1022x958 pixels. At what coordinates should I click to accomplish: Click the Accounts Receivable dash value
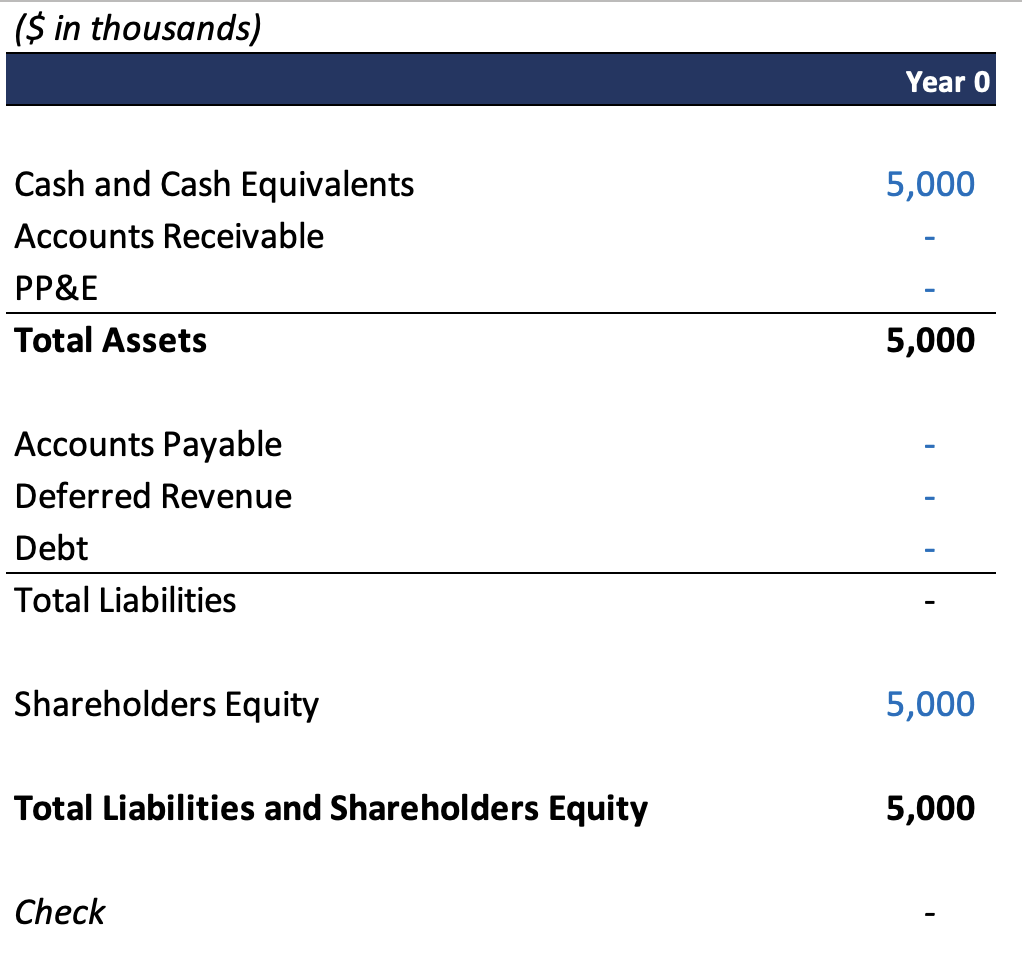pos(929,237)
